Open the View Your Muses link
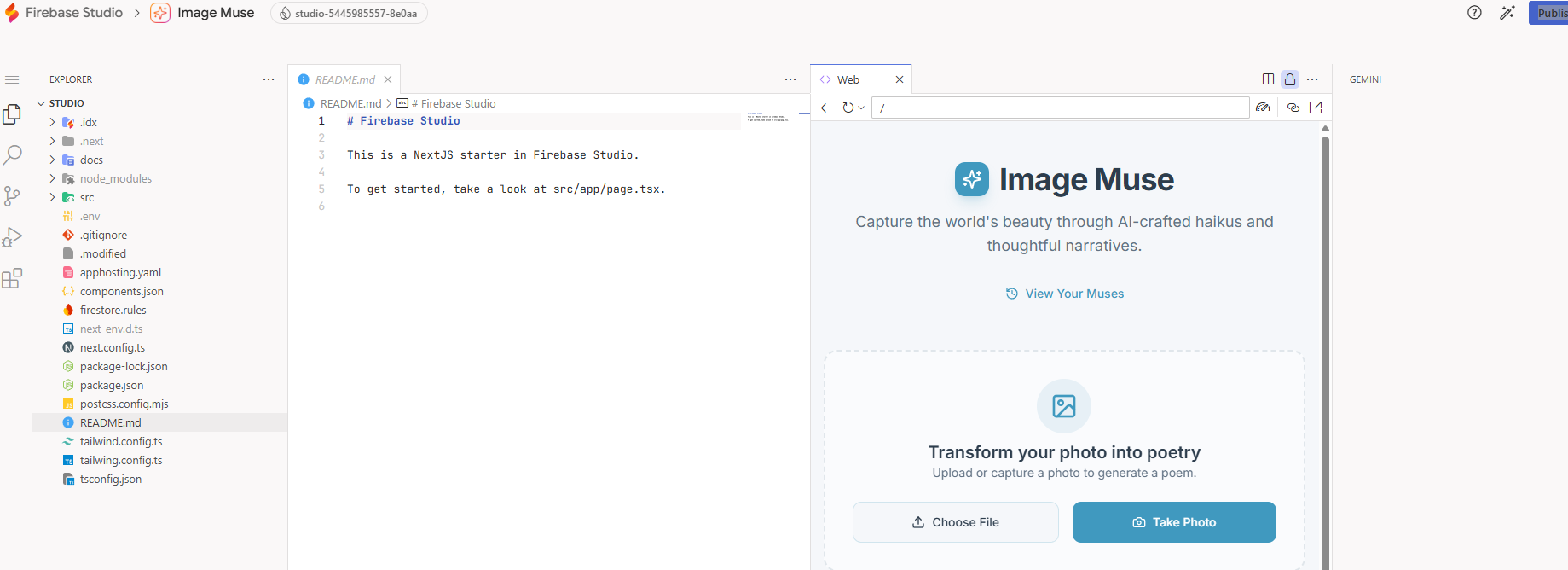The image size is (1568, 570). (x=1065, y=294)
